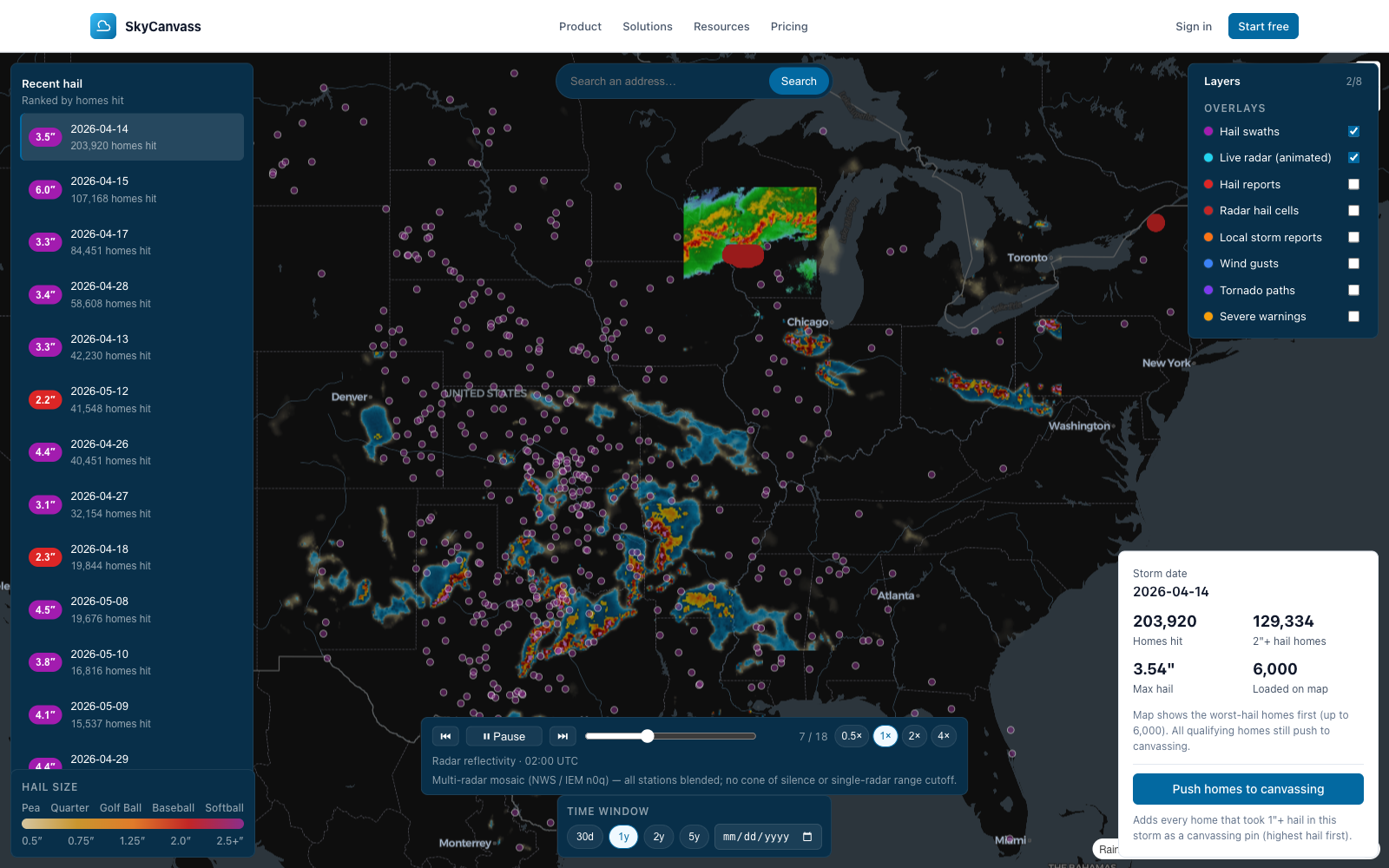Set playback speed to 4×
The width and height of the screenshot is (1389, 868).
click(944, 736)
